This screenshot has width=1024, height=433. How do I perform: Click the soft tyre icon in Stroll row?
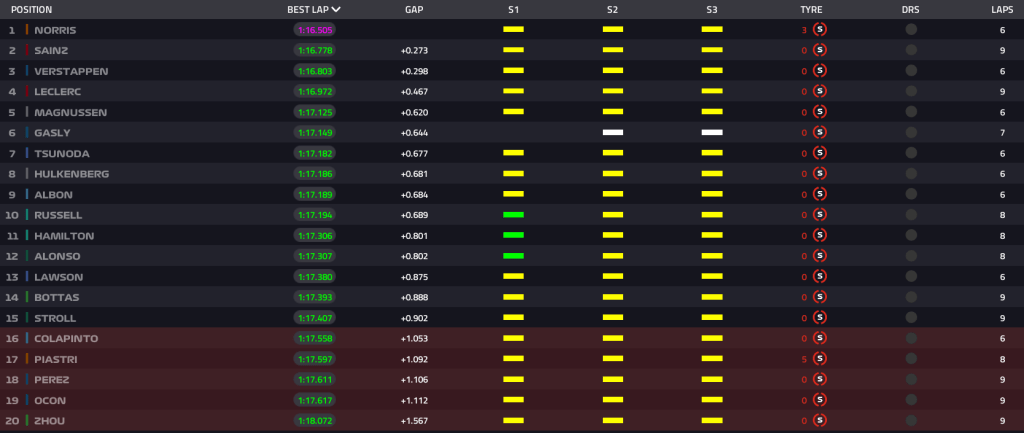coord(820,317)
